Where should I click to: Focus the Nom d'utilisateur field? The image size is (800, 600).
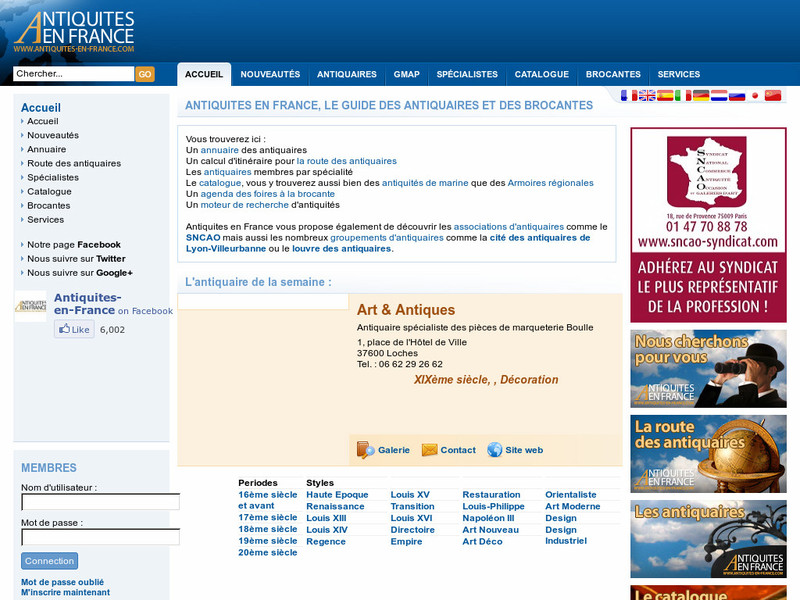(x=101, y=502)
